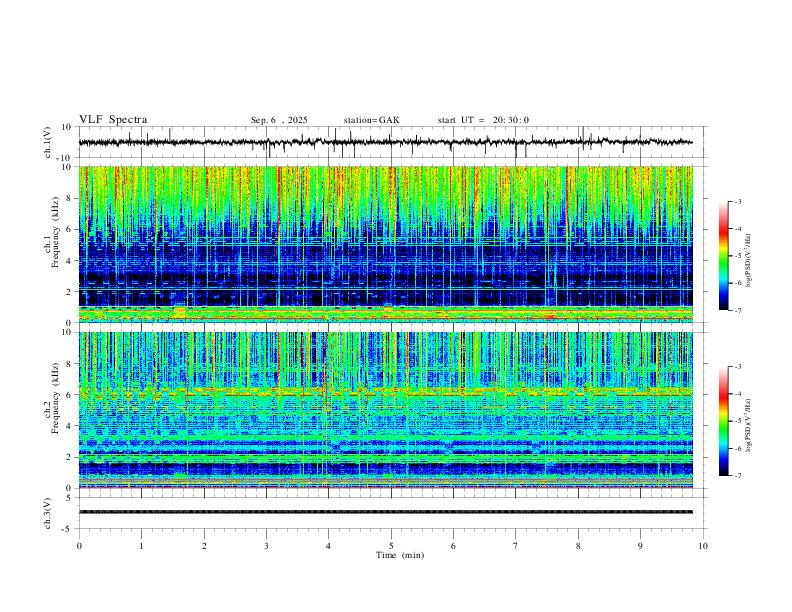Click the ch.2 color bar "log(PSD)" label
Screen dimensions: 792x612
point(749,426)
